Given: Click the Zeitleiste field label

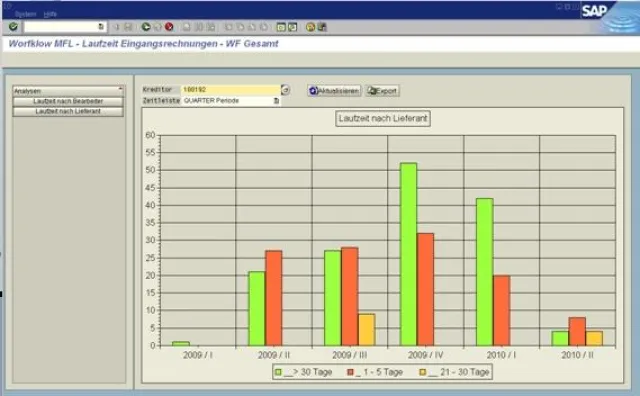Looking at the screenshot, I should click(161, 100).
